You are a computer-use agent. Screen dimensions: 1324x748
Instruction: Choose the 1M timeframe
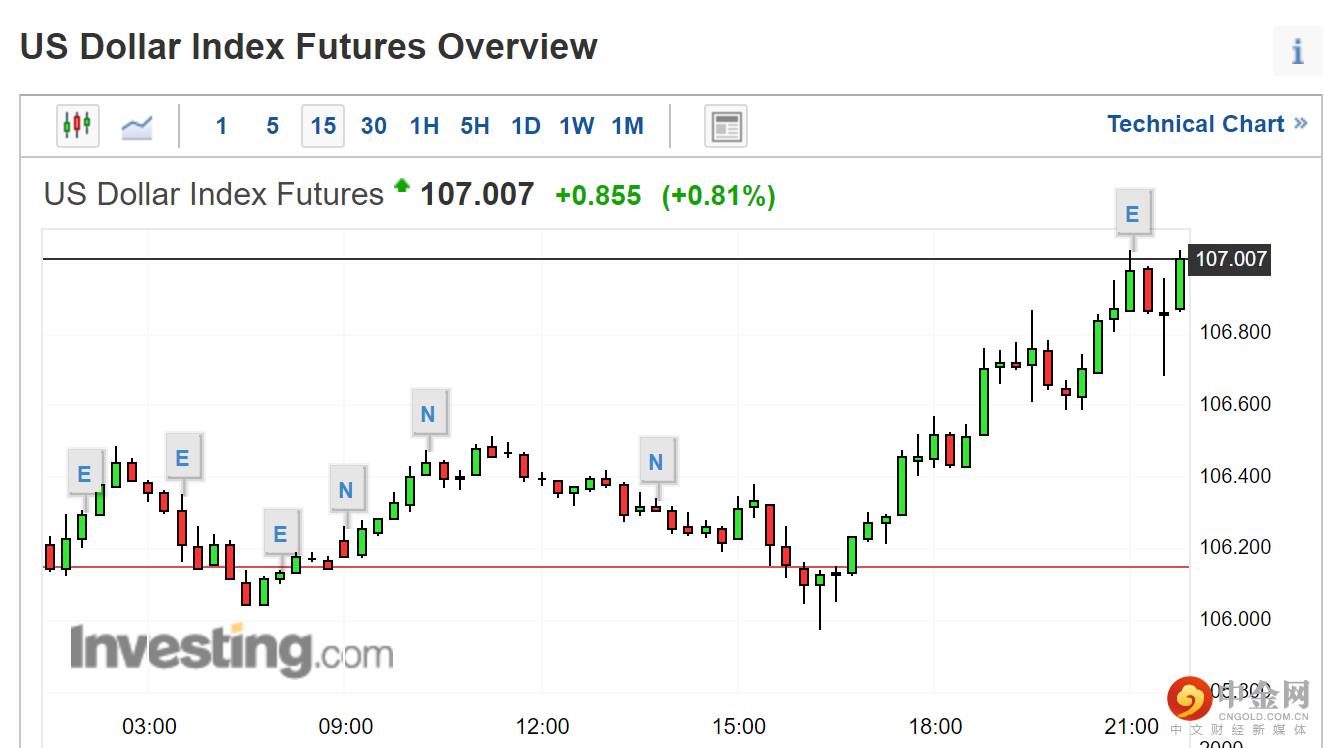click(628, 126)
